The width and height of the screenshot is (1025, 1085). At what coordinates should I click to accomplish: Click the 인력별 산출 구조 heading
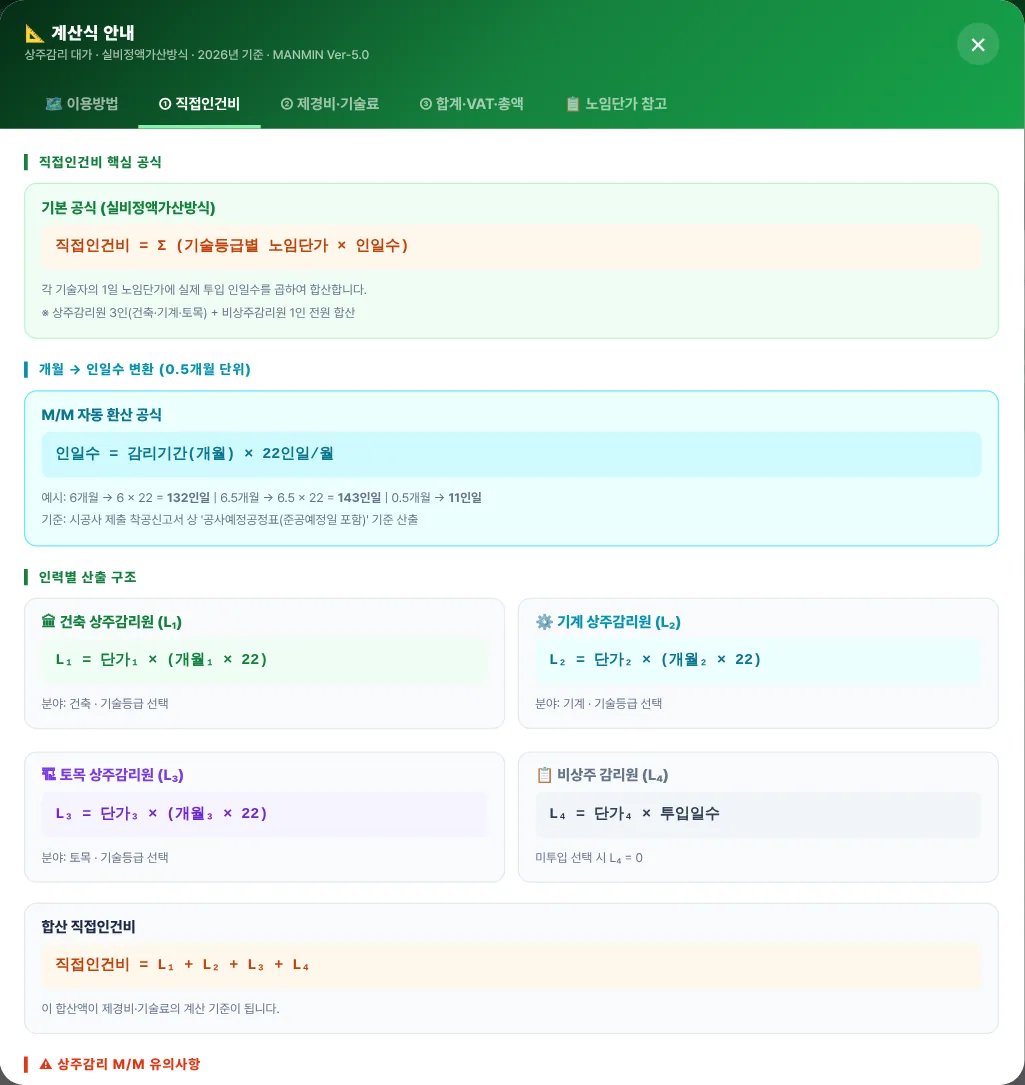tap(87, 577)
